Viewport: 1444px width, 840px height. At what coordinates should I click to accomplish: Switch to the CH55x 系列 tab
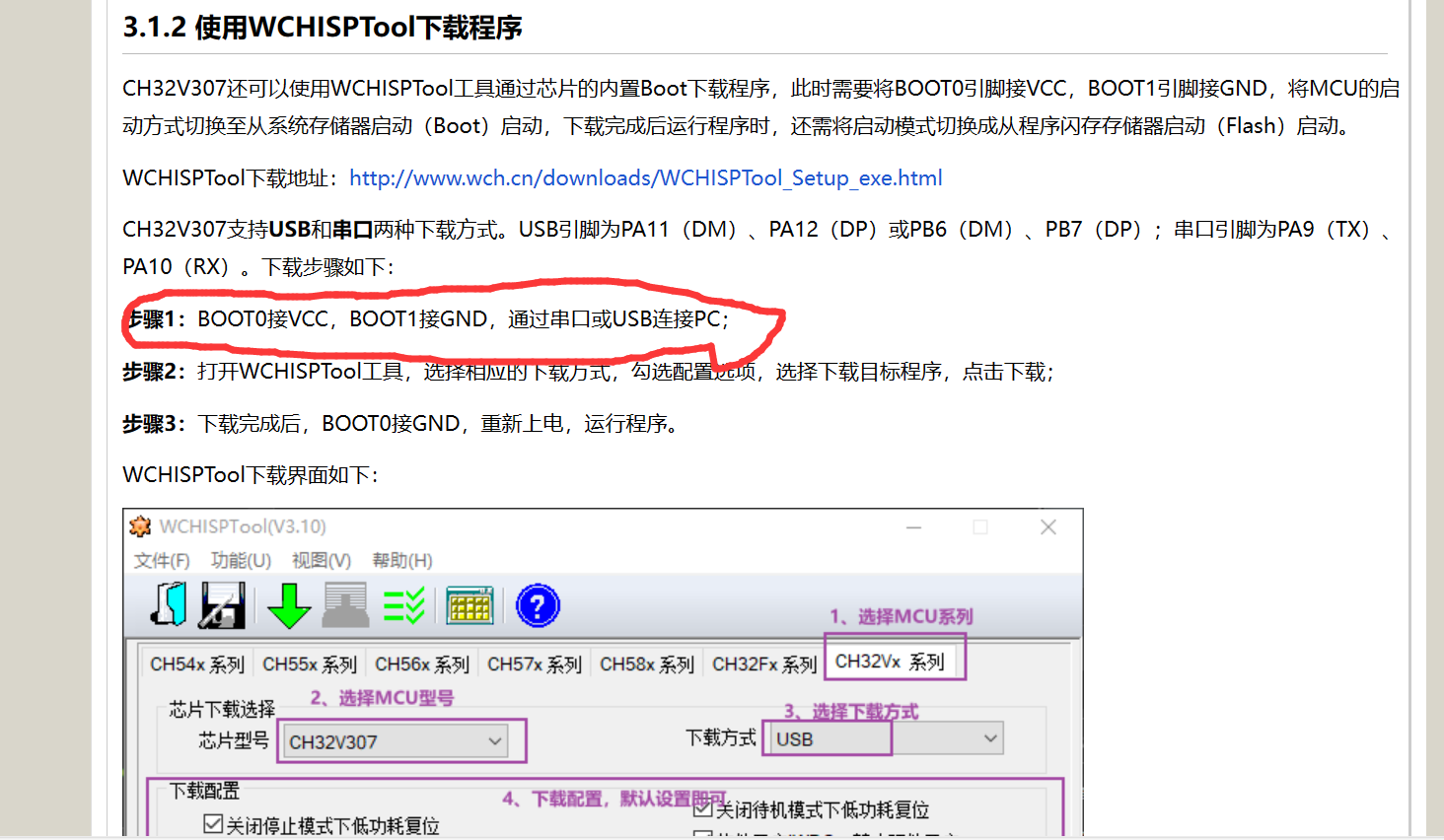click(309, 665)
